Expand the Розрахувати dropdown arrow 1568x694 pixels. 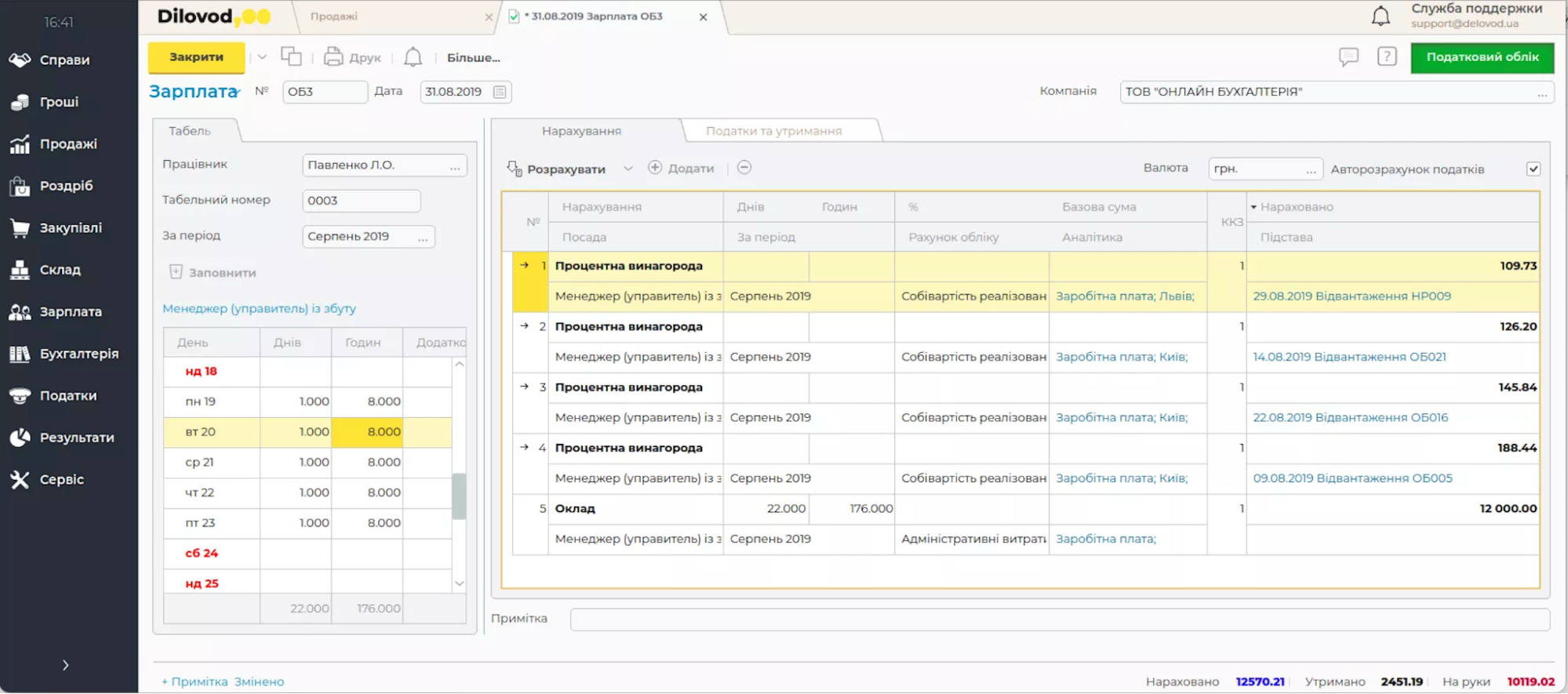[628, 169]
